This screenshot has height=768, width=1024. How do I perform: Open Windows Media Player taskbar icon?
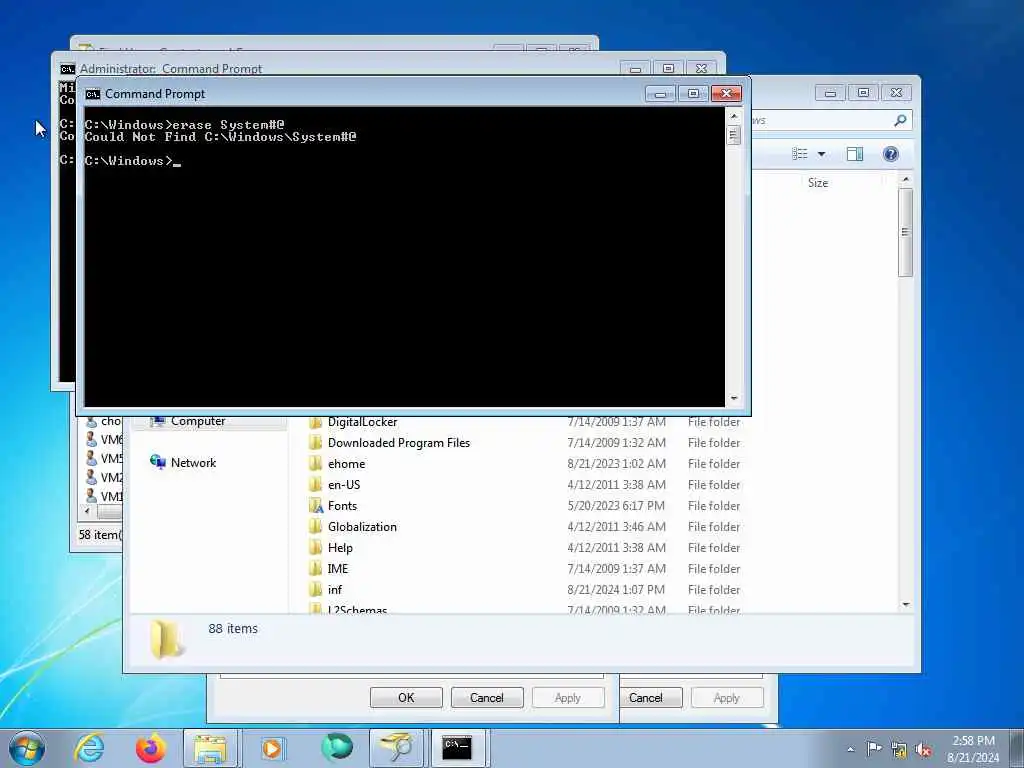coord(272,748)
